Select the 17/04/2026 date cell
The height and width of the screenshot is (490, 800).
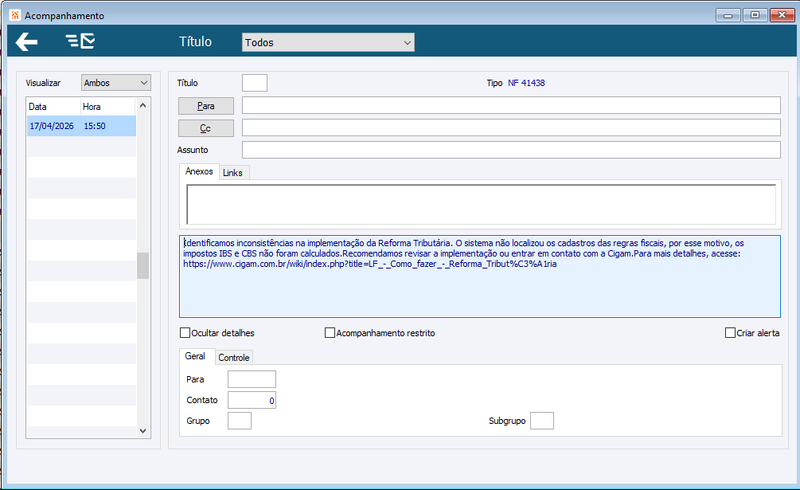click(x=52, y=126)
